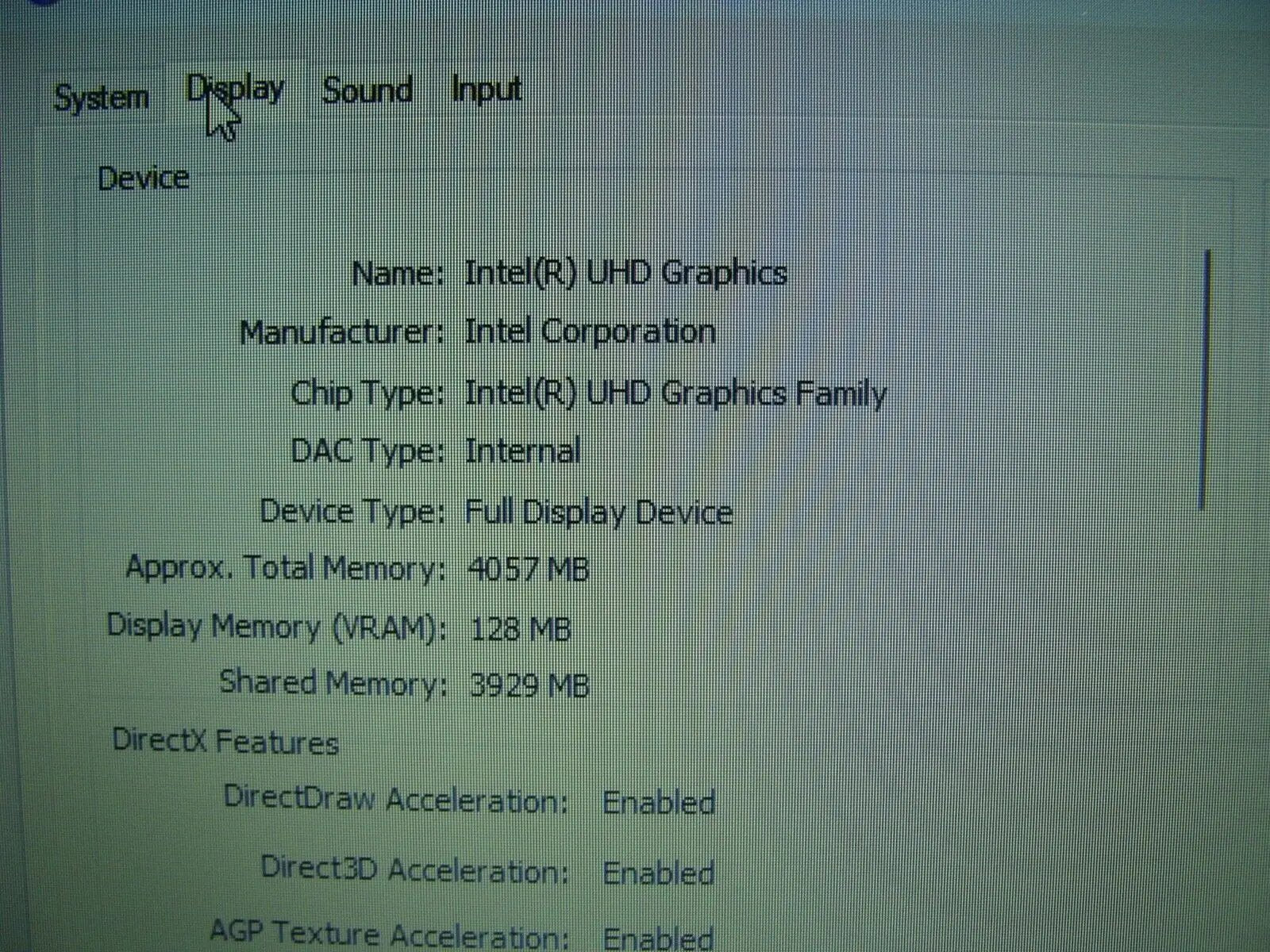Select the Manufacturer value Intel Corporation
The image size is (1270, 952).
(x=590, y=332)
